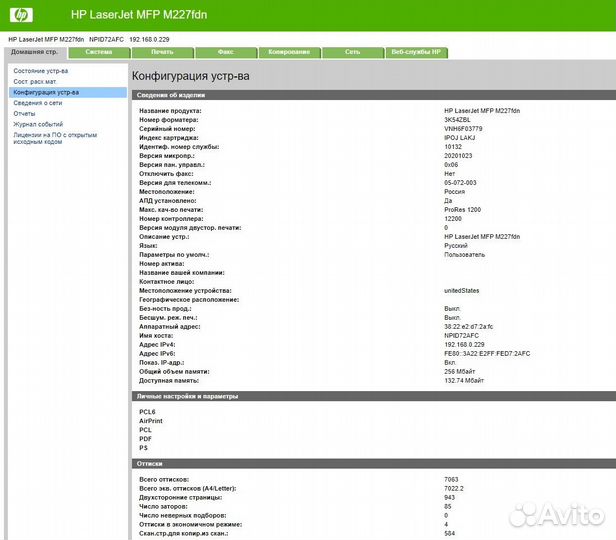Open Журнал событий link
616x540 pixels.
pyautogui.click(x=38, y=124)
